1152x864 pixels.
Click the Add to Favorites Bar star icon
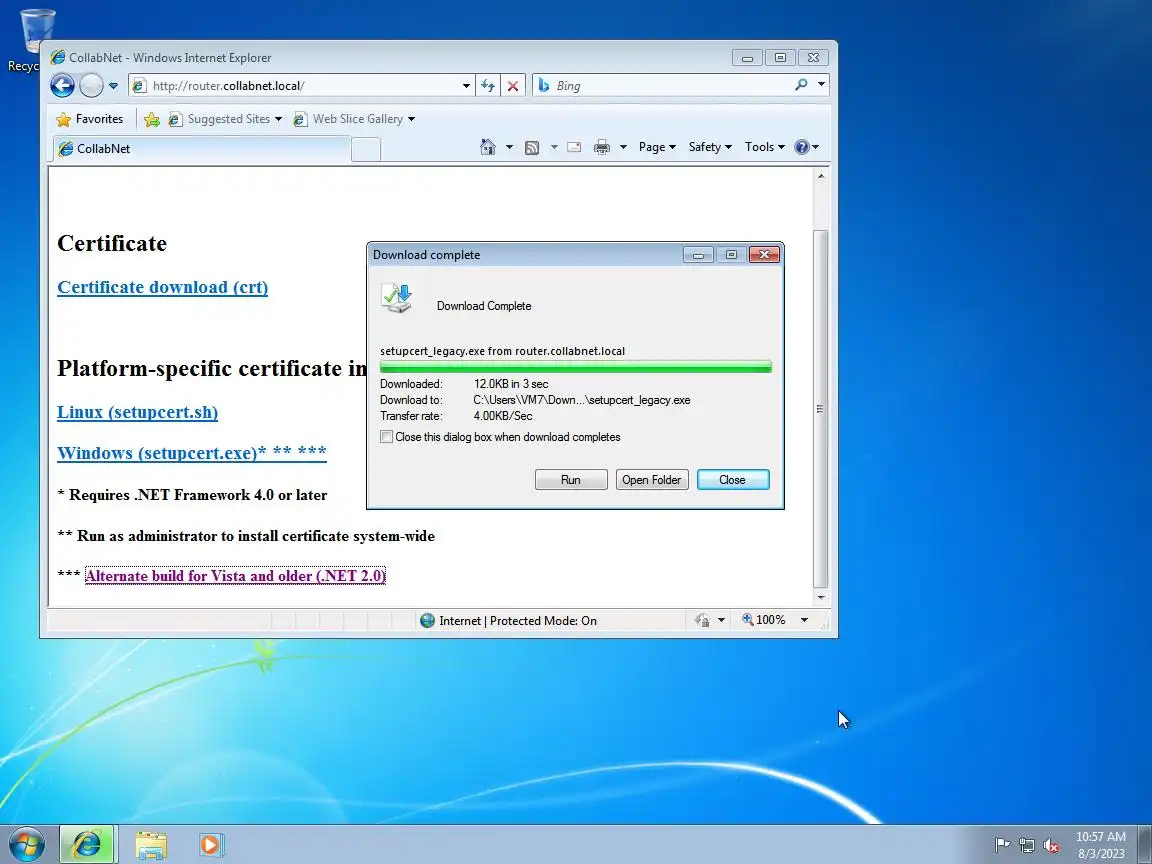tap(152, 119)
